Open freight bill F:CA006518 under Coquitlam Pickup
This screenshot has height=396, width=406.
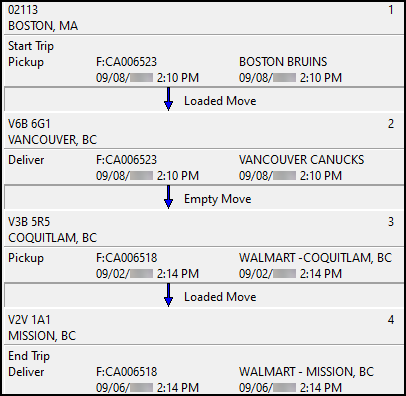[126, 258]
